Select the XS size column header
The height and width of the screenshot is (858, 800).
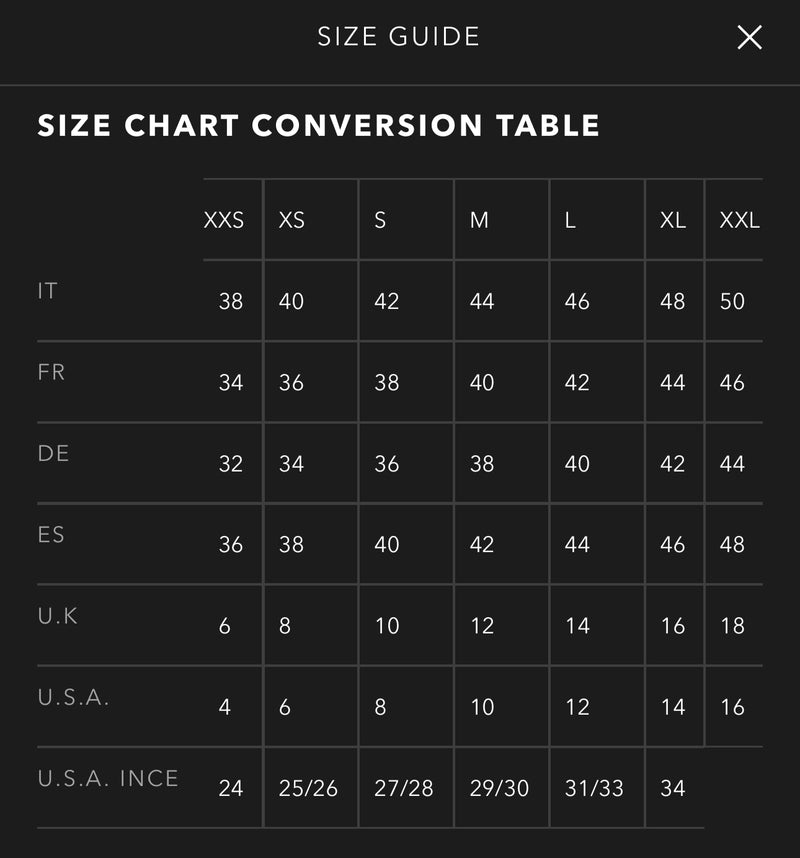(292, 220)
